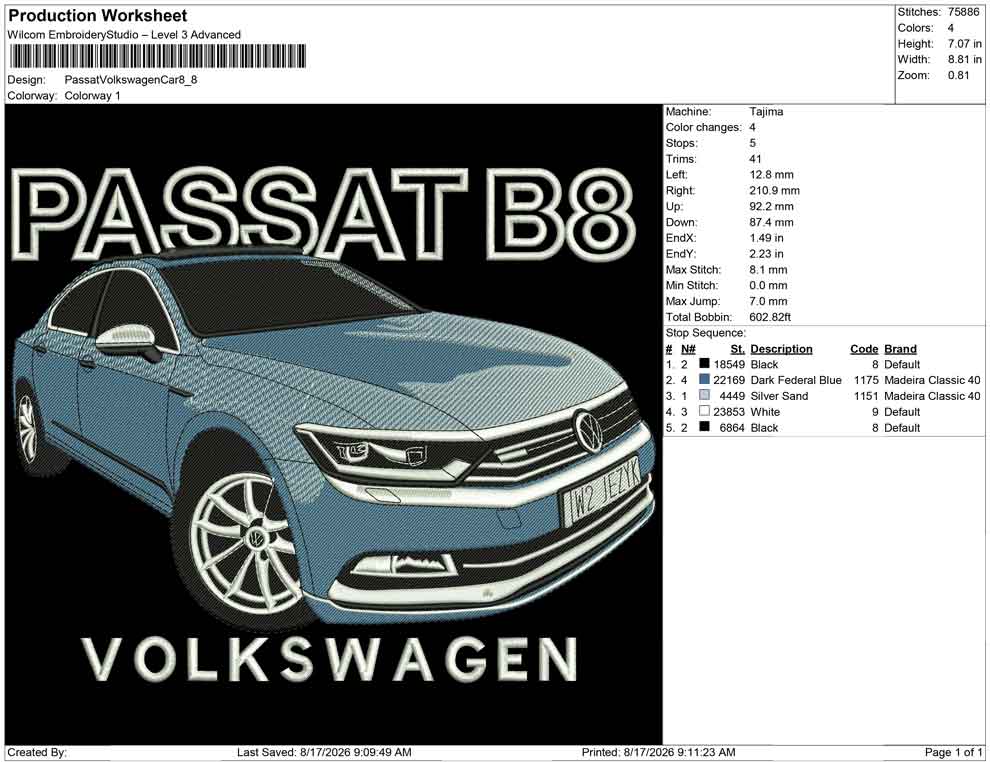Click the 'Page 1 of 1' footer text
The width and height of the screenshot is (990, 762).
pos(953,752)
